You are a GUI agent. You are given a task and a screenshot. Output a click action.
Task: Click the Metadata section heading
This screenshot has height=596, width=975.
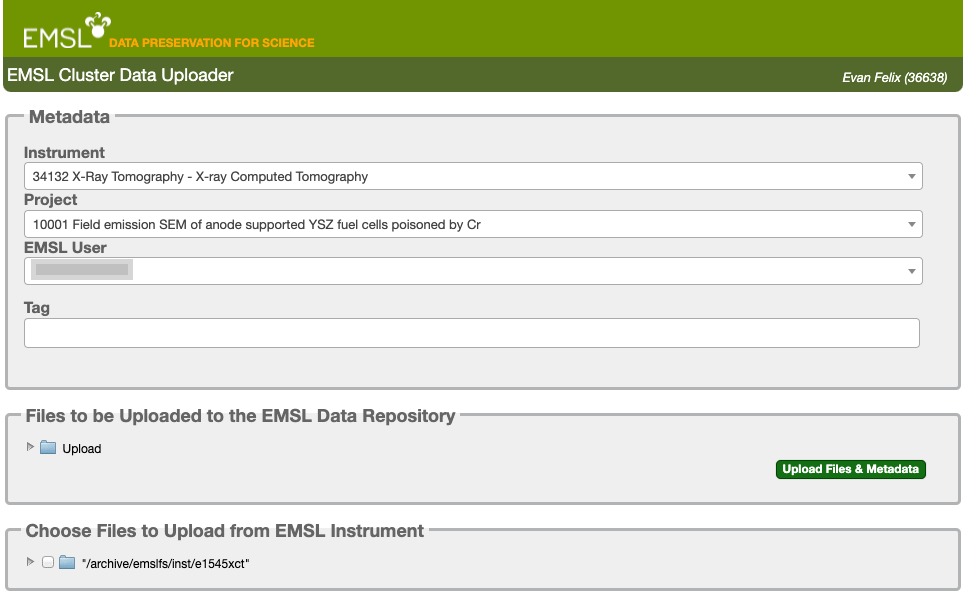pyautogui.click(x=69, y=117)
